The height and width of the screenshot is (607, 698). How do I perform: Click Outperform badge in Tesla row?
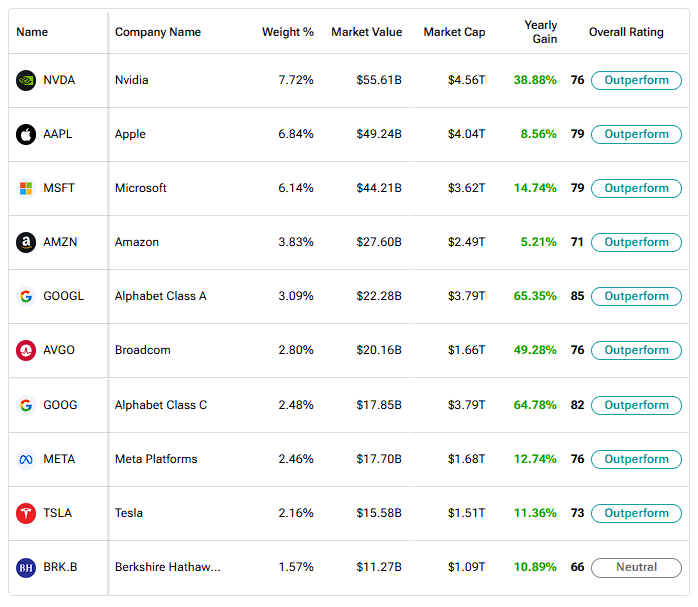point(636,513)
